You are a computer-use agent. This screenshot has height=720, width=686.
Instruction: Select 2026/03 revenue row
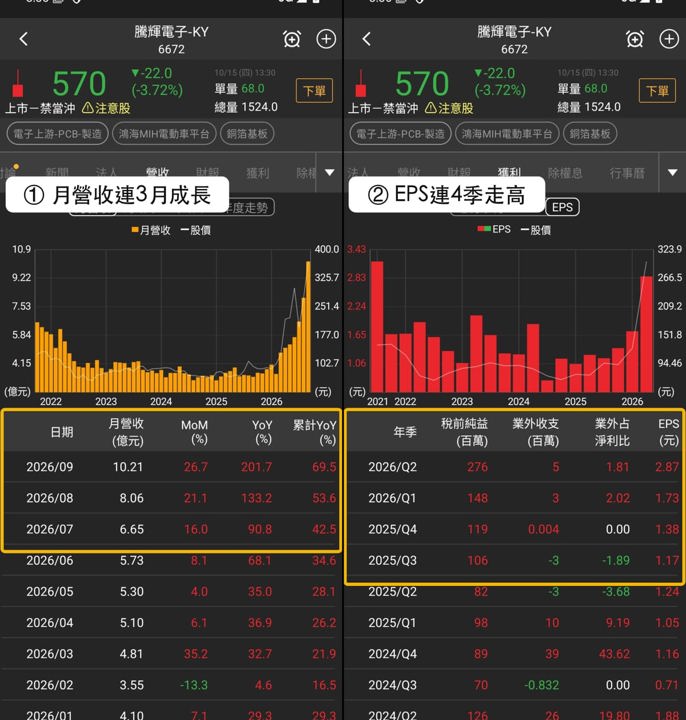click(x=171, y=654)
